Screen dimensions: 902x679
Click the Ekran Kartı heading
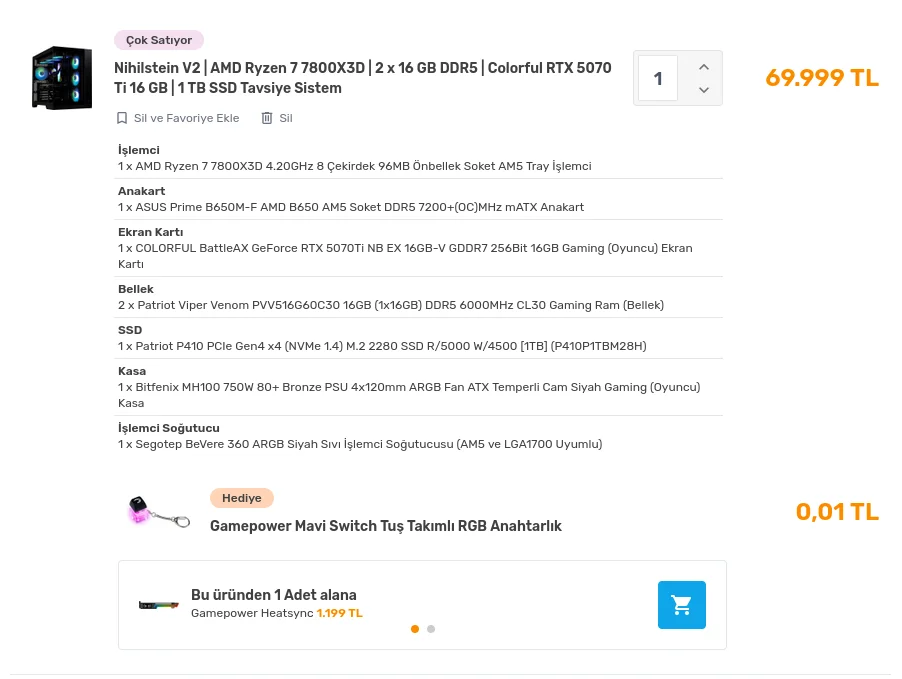click(x=151, y=232)
